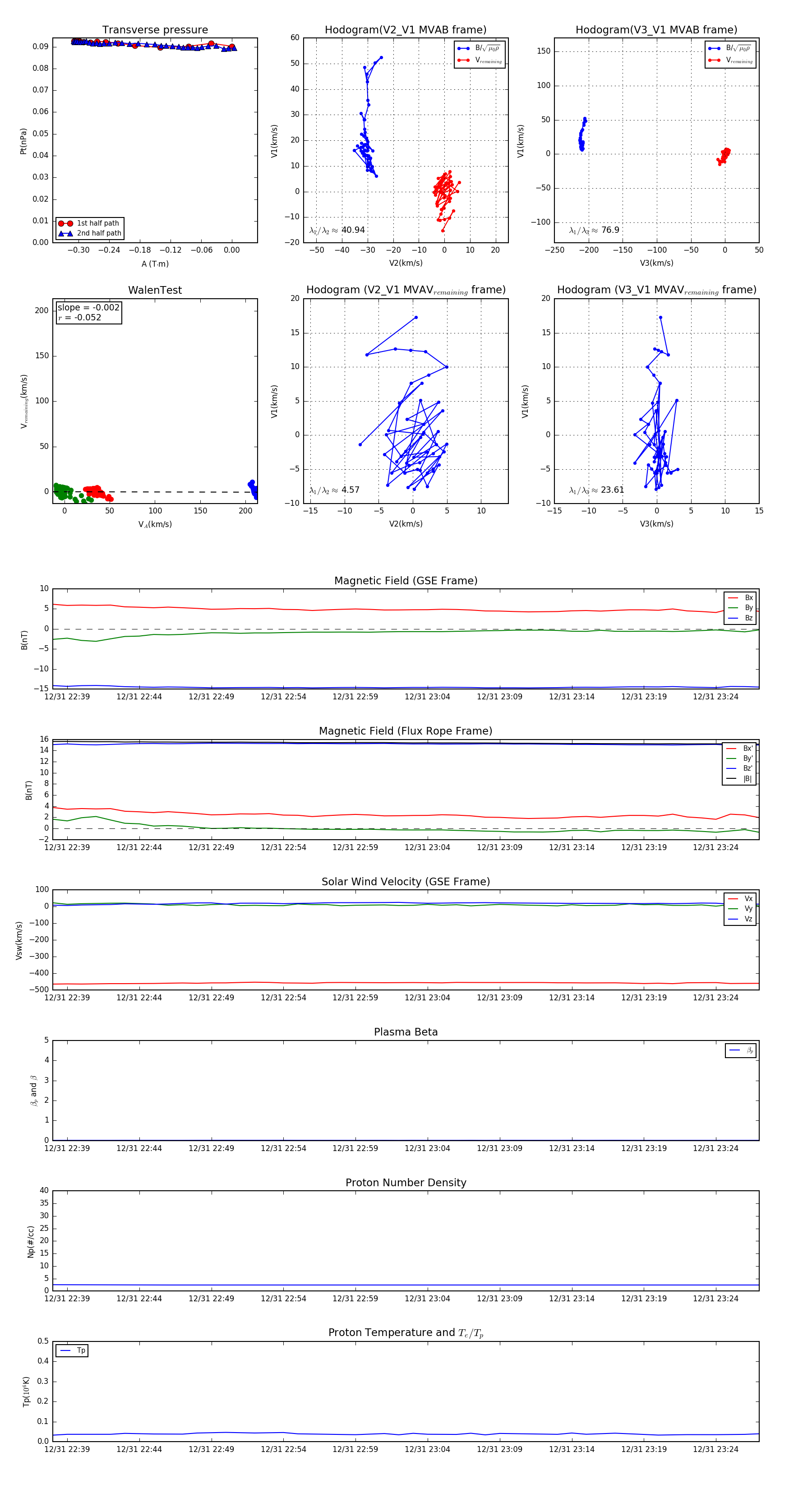Click the beta_p legend entry in Plasma Beta plot
This screenshot has width=812, height=1489.
[742, 1050]
